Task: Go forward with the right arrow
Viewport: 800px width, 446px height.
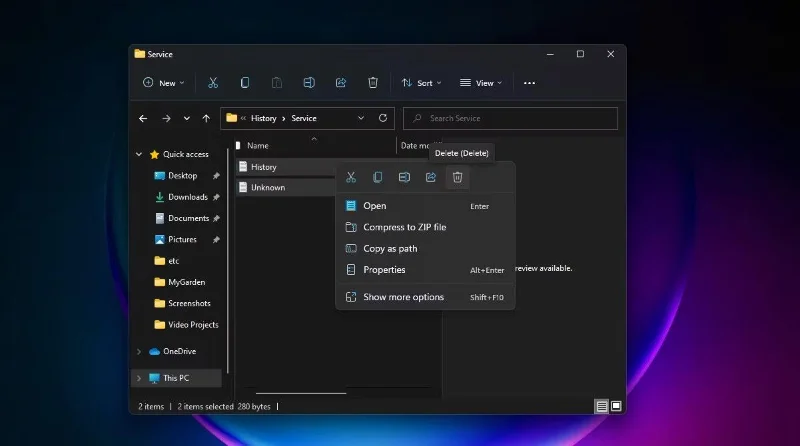Action: point(166,118)
